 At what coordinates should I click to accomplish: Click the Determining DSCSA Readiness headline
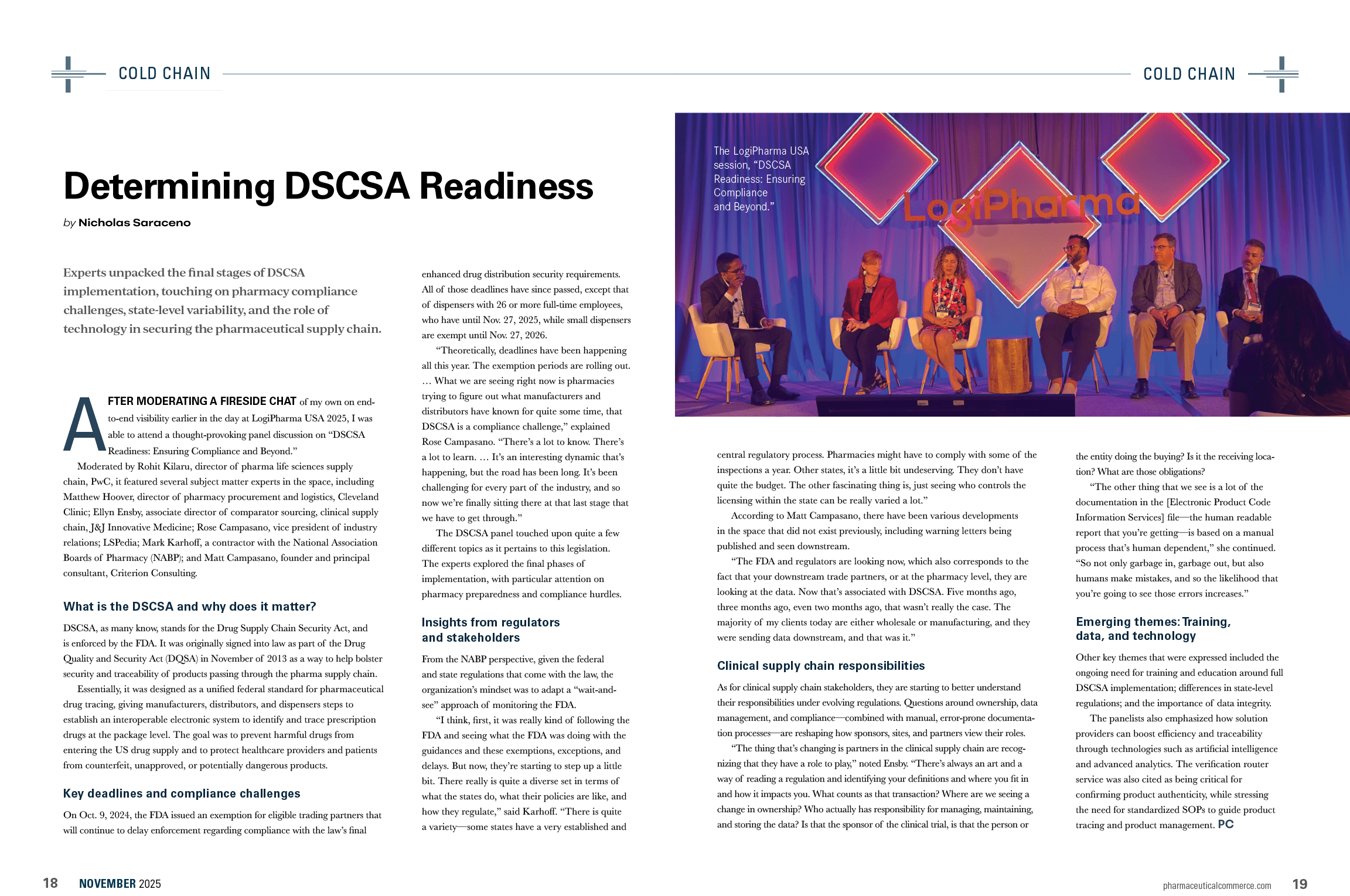pyautogui.click(x=328, y=186)
